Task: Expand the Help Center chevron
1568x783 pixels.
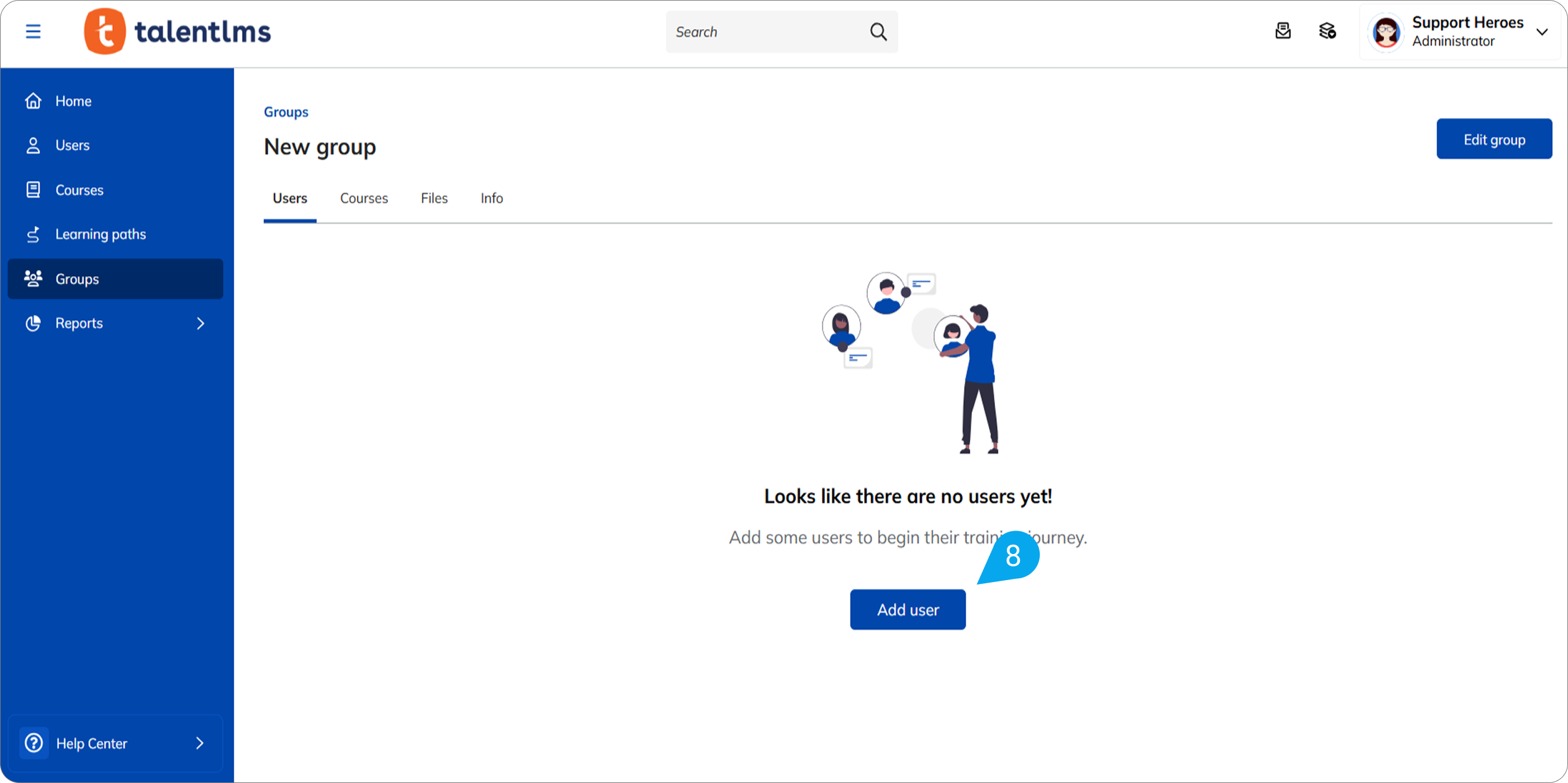Action: pos(199,743)
